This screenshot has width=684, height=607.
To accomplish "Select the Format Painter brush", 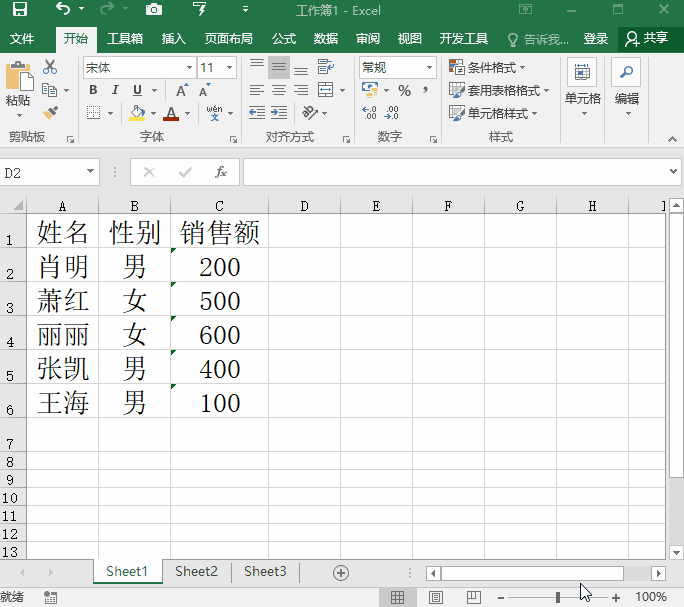I will click(50, 113).
